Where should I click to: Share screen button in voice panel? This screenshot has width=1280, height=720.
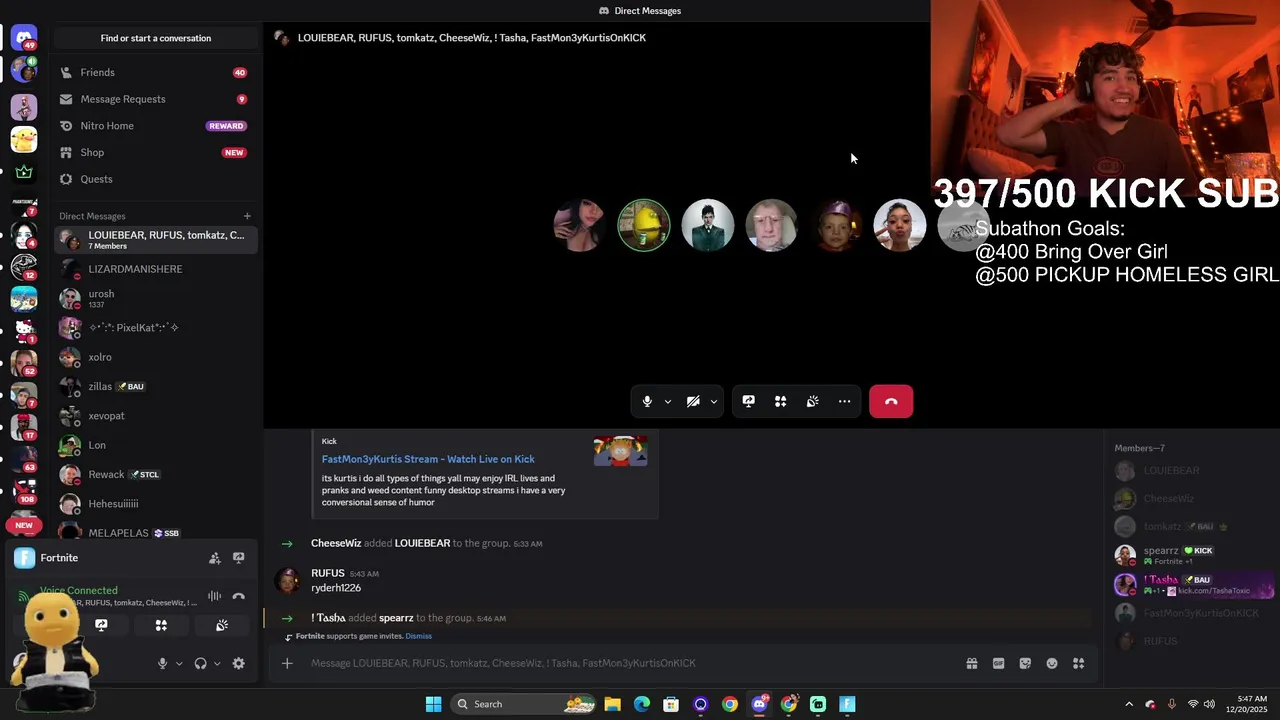(101, 625)
